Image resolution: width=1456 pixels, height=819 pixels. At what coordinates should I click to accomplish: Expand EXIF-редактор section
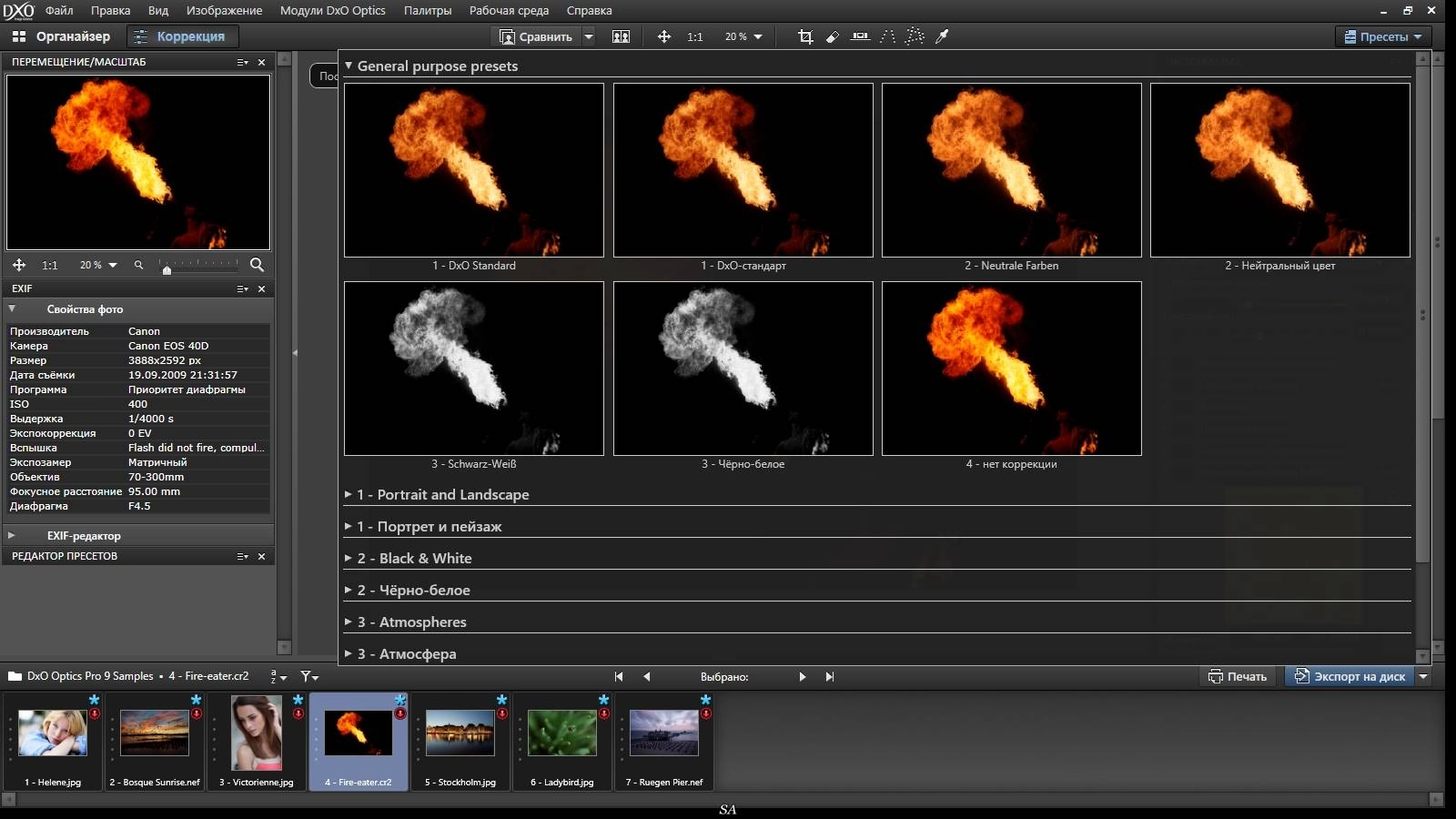[x=12, y=535]
